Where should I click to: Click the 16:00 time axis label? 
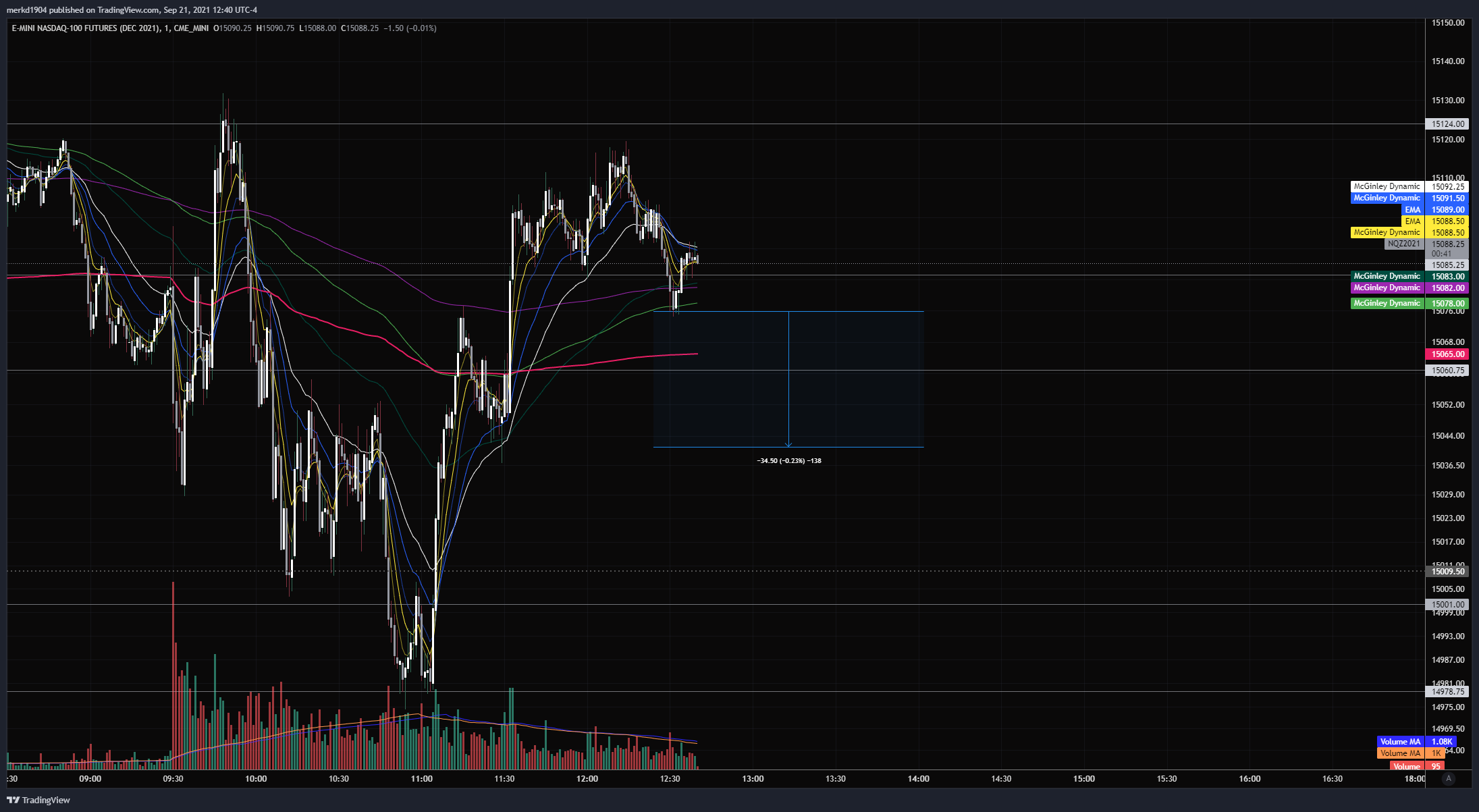1249,779
